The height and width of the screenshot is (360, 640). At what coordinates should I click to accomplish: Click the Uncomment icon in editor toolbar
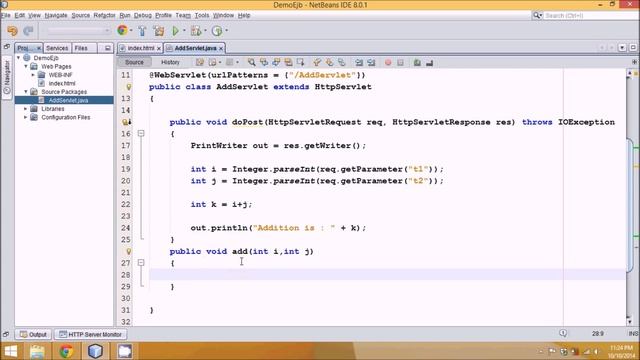429,62
